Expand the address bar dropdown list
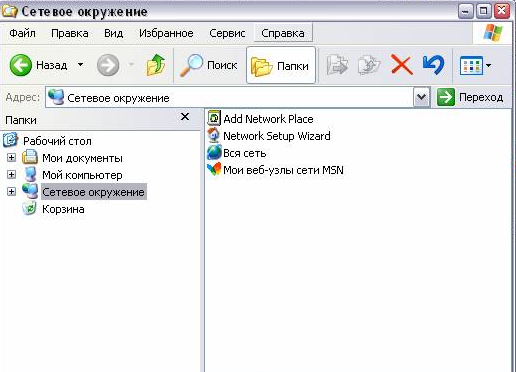516x372 pixels. (421, 97)
